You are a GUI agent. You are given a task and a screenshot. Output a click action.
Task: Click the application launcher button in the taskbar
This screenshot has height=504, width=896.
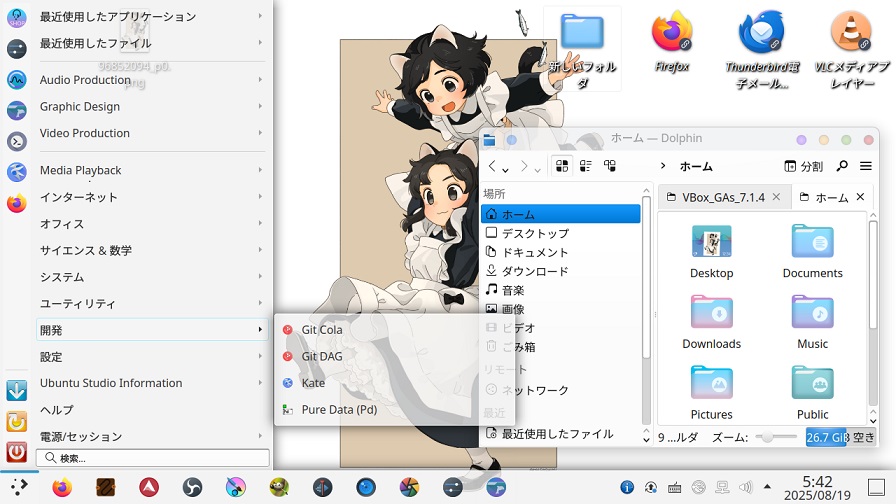coord(18,487)
